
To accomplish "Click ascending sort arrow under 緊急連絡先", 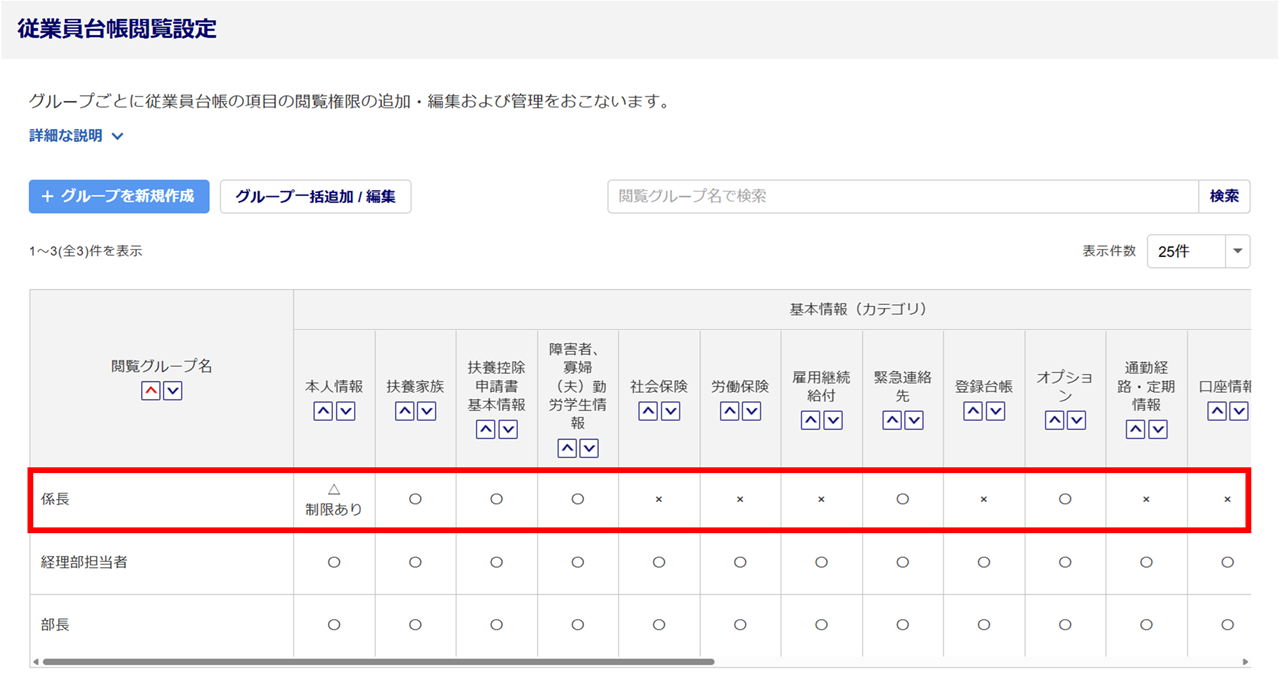I will click(x=892, y=421).
